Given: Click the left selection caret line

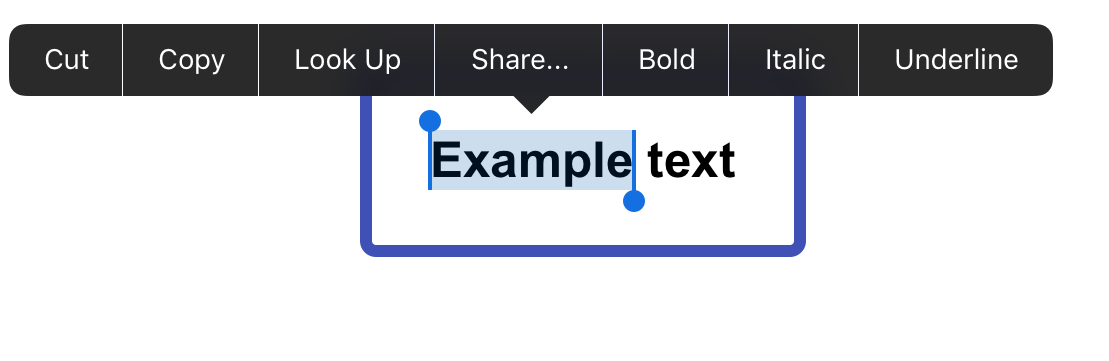Looking at the screenshot, I should [430, 160].
